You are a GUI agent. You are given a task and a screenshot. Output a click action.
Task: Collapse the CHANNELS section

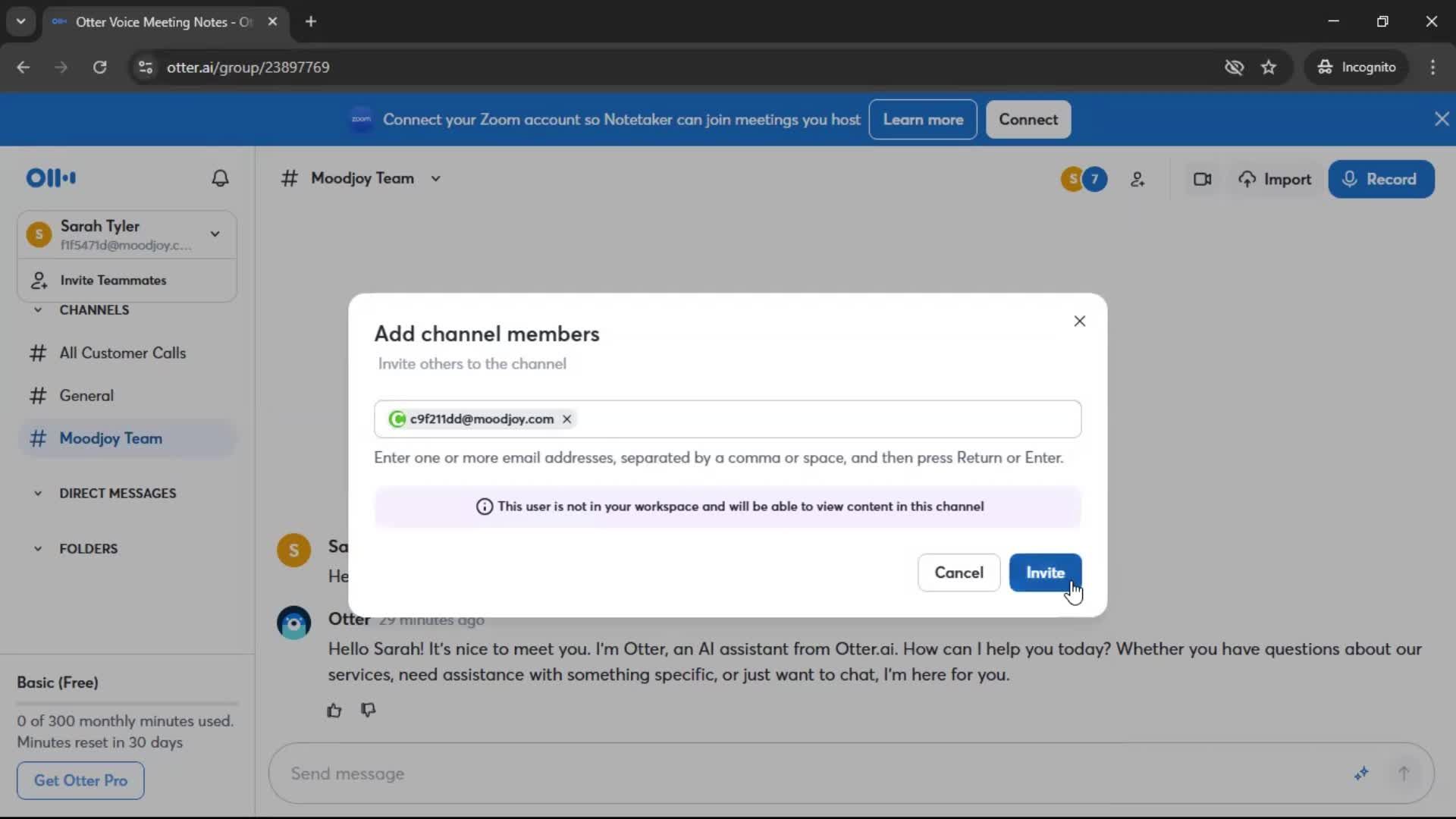coord(38,310)
